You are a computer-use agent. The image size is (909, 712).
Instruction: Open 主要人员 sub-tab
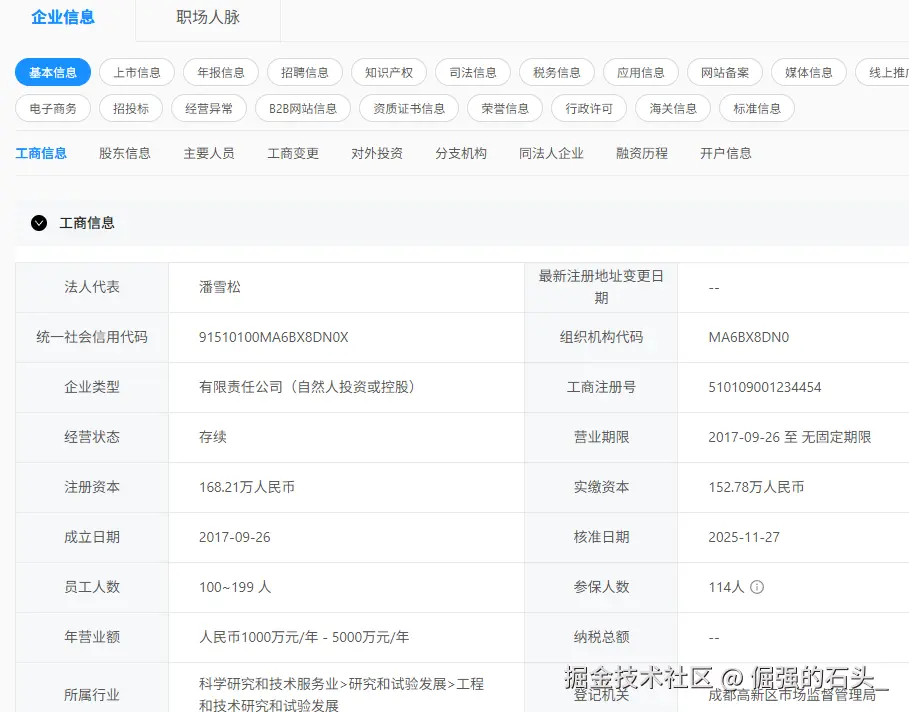209,153
